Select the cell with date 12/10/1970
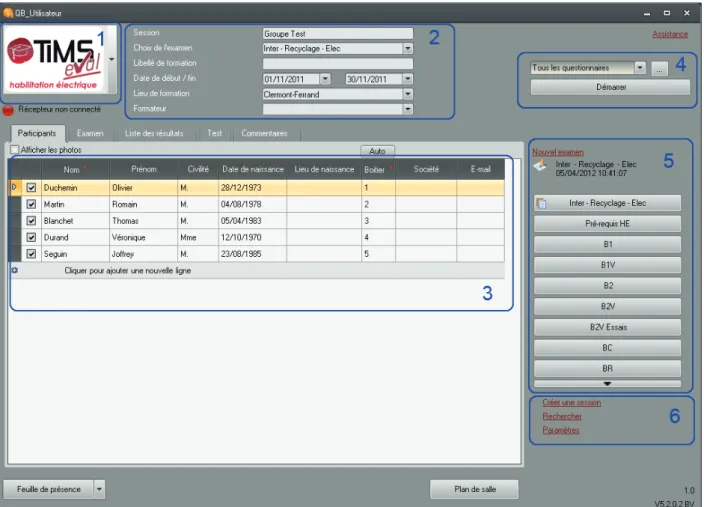This screenshot has height=507, width=704. point(253,238)
